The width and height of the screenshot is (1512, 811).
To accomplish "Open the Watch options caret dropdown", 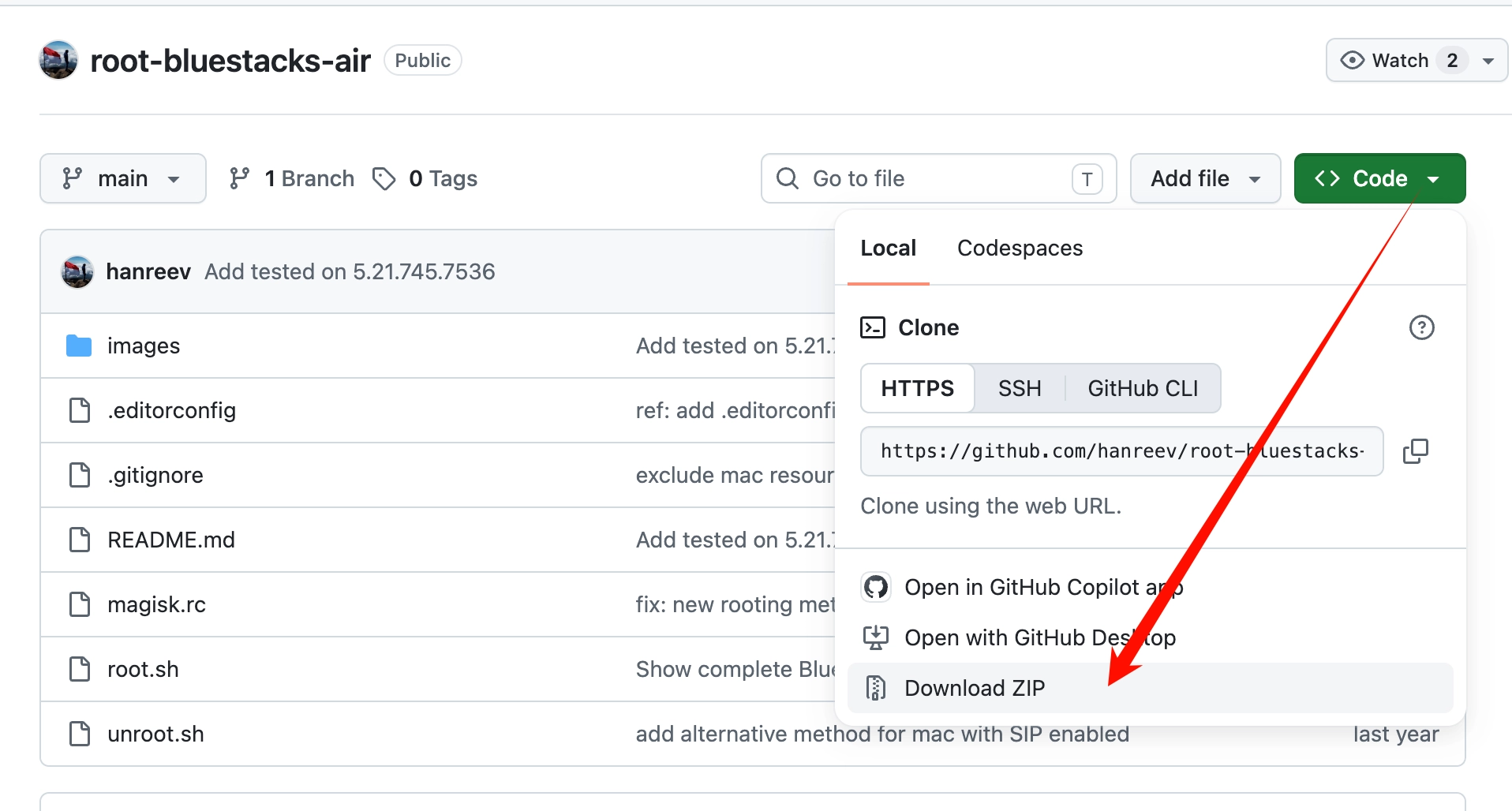I will 1488,61.
